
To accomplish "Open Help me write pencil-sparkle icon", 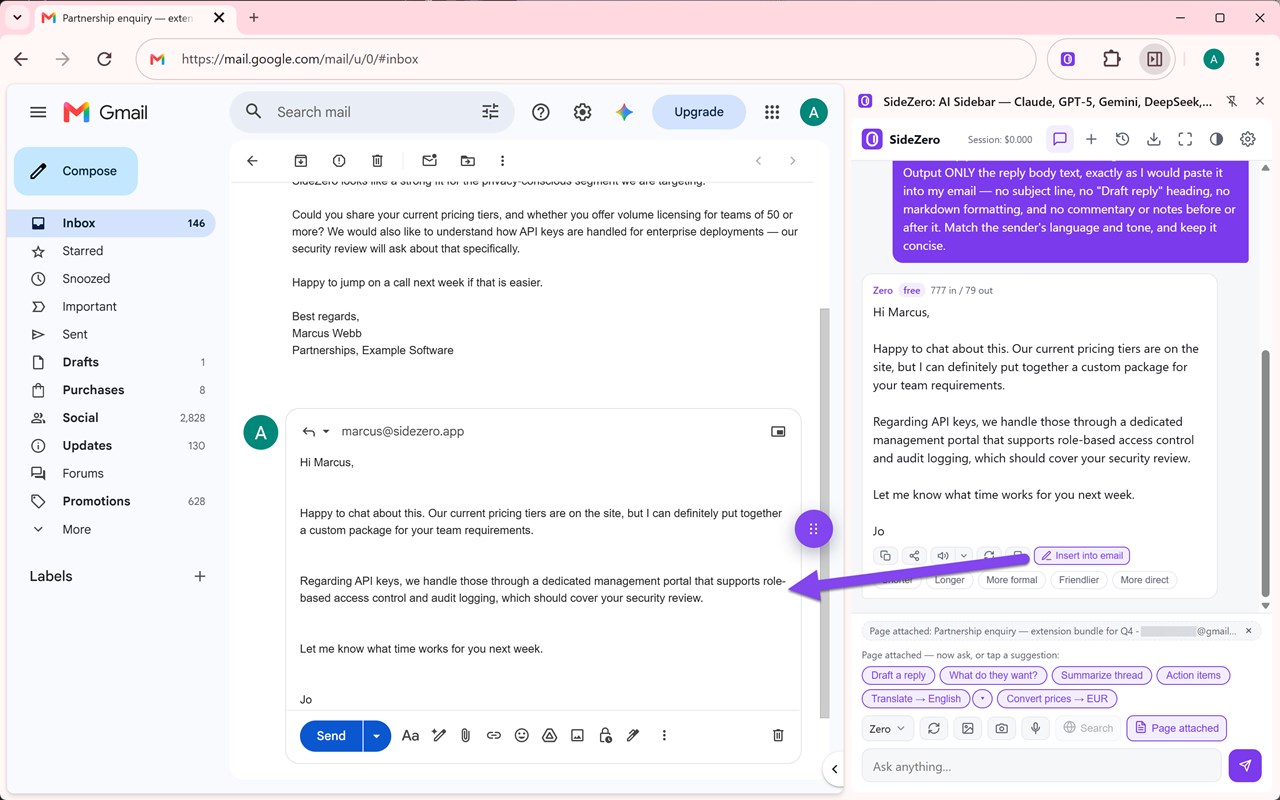I will coord(438,735).
